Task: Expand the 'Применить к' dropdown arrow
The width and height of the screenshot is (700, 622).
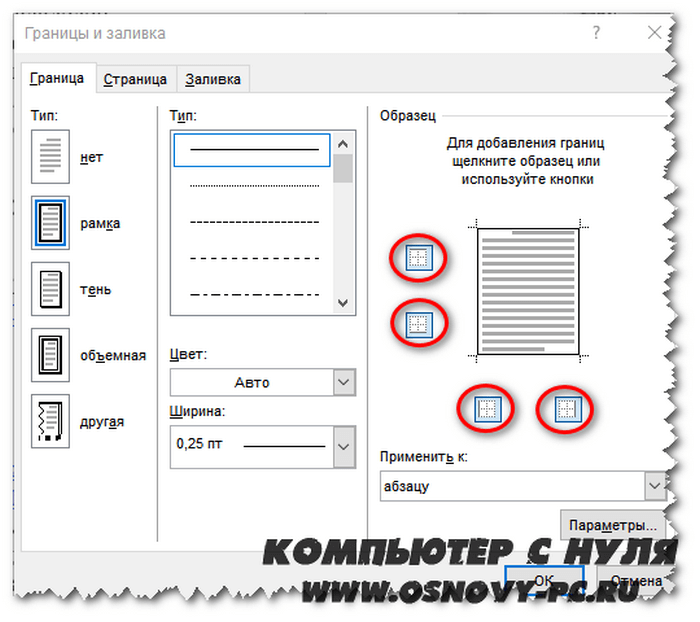Action: coord(655,485)
